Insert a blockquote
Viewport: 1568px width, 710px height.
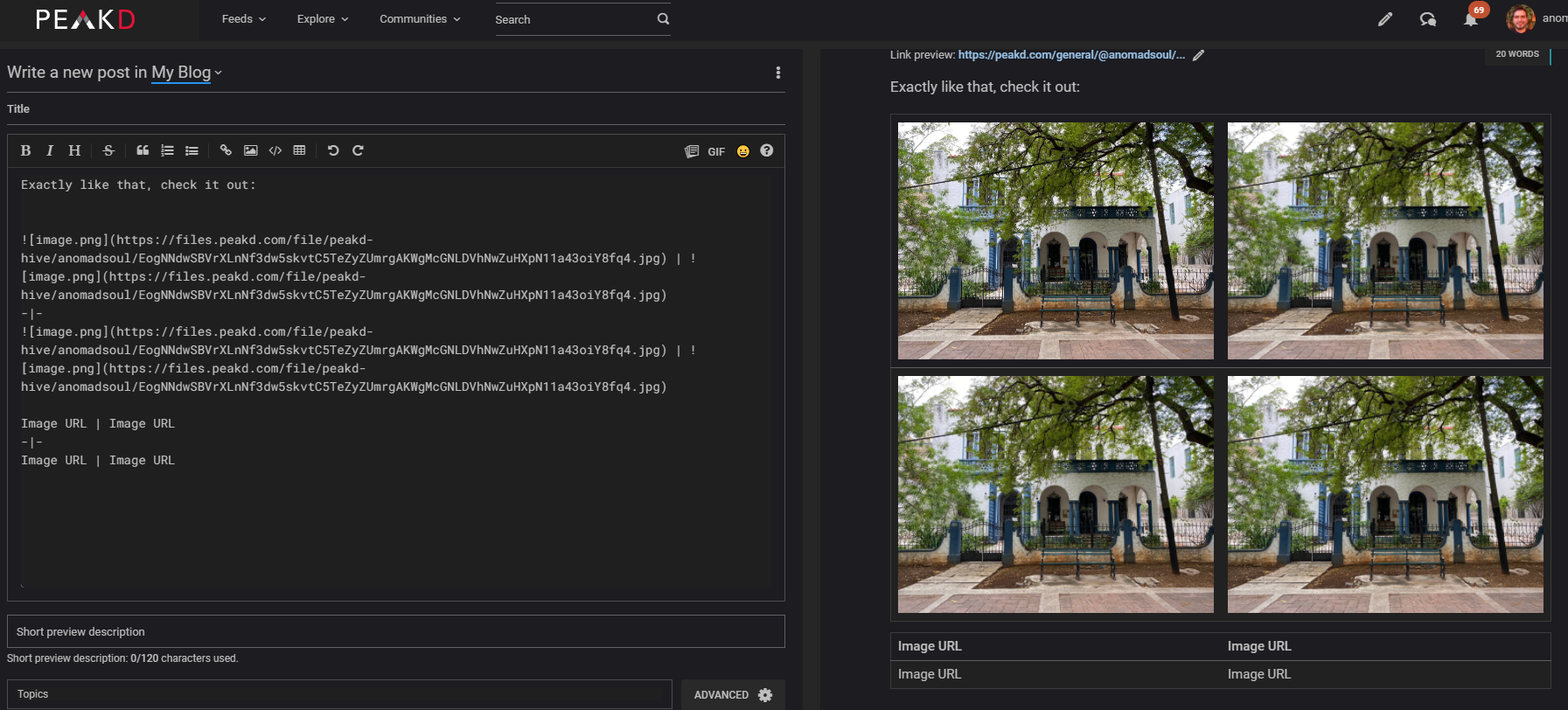(x=143, y=150)
